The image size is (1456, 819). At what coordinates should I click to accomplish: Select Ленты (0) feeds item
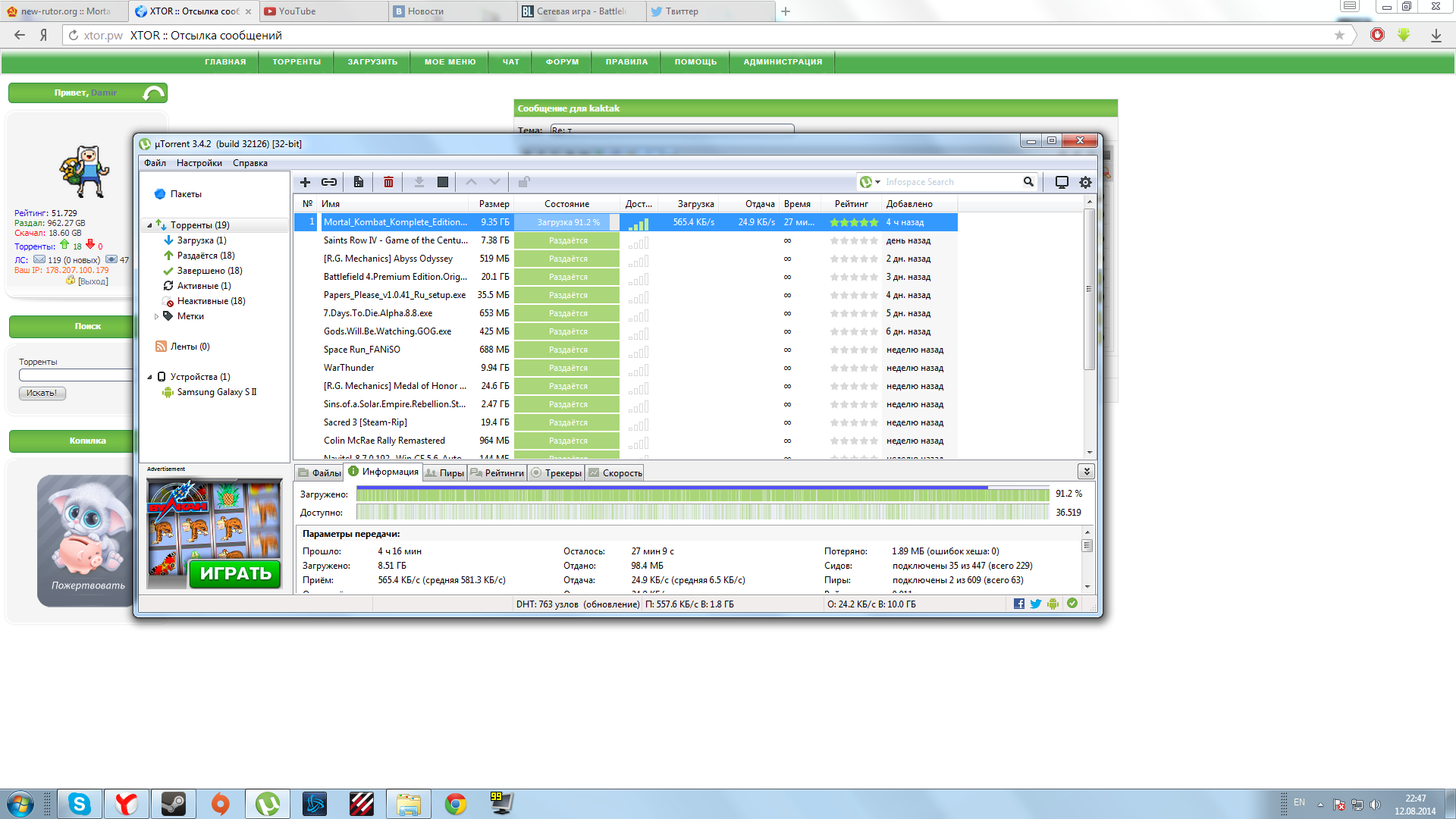pyautogui.click(x=190, y=347)
